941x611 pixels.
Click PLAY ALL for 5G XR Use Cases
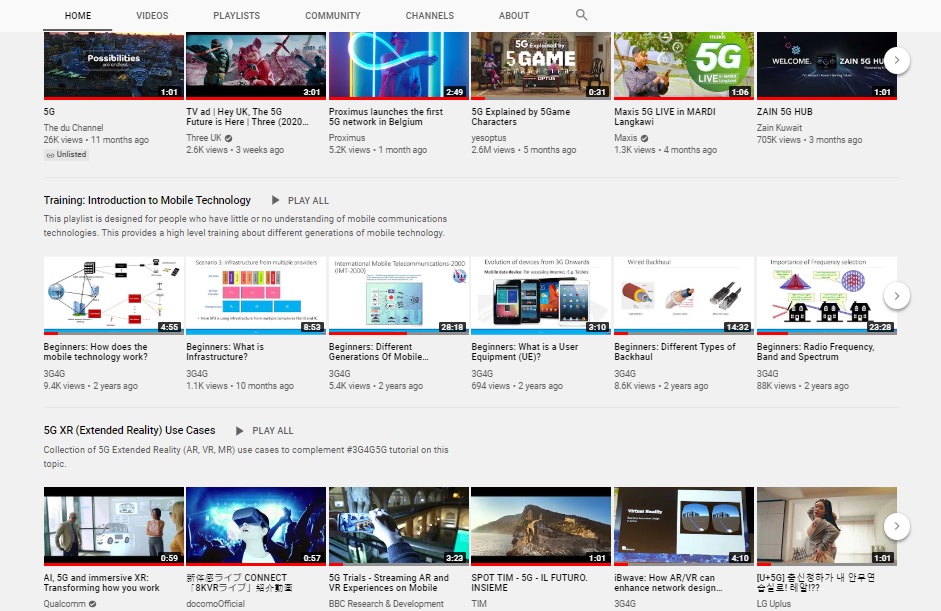(272, 431)
